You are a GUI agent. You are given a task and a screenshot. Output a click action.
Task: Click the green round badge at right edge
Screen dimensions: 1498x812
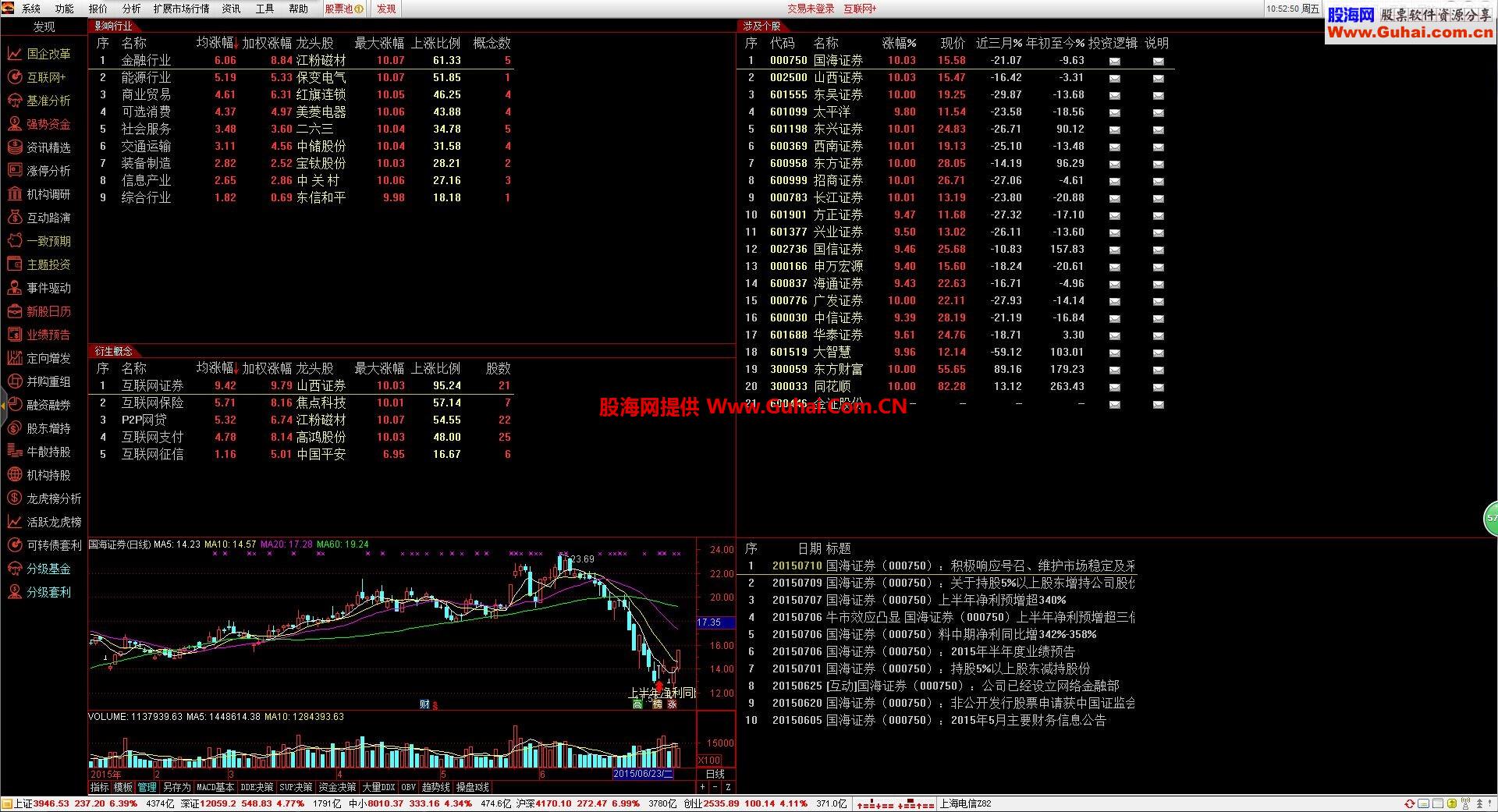pos(1491,518)
